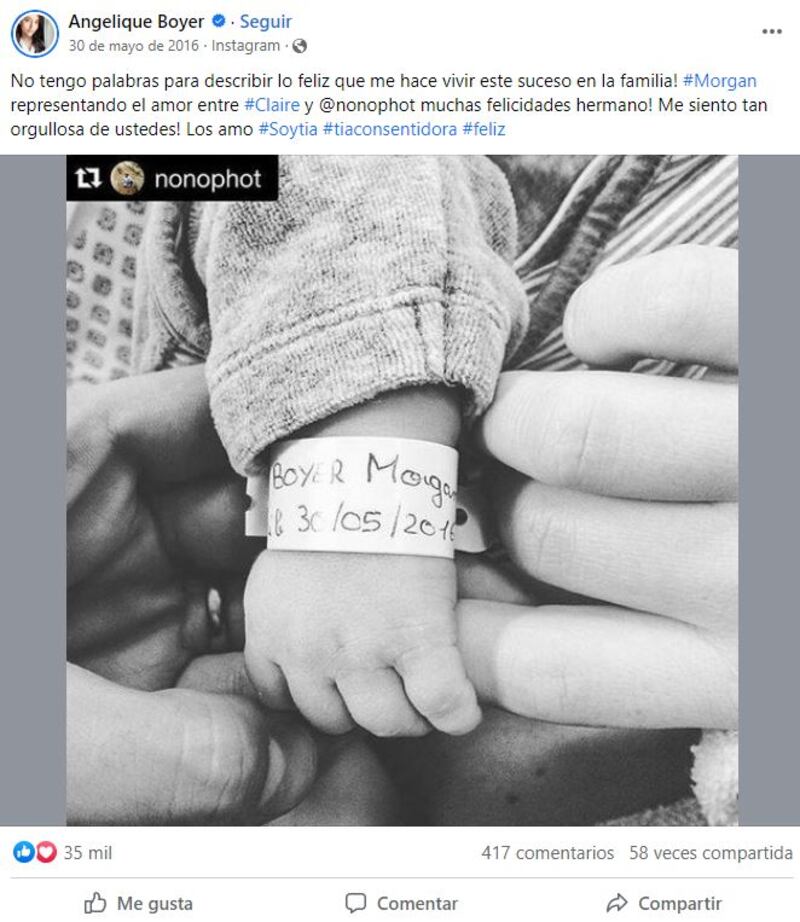Click the public globe privacy icon
Viewport: 800px width, 922px height.
click(300, 46)
